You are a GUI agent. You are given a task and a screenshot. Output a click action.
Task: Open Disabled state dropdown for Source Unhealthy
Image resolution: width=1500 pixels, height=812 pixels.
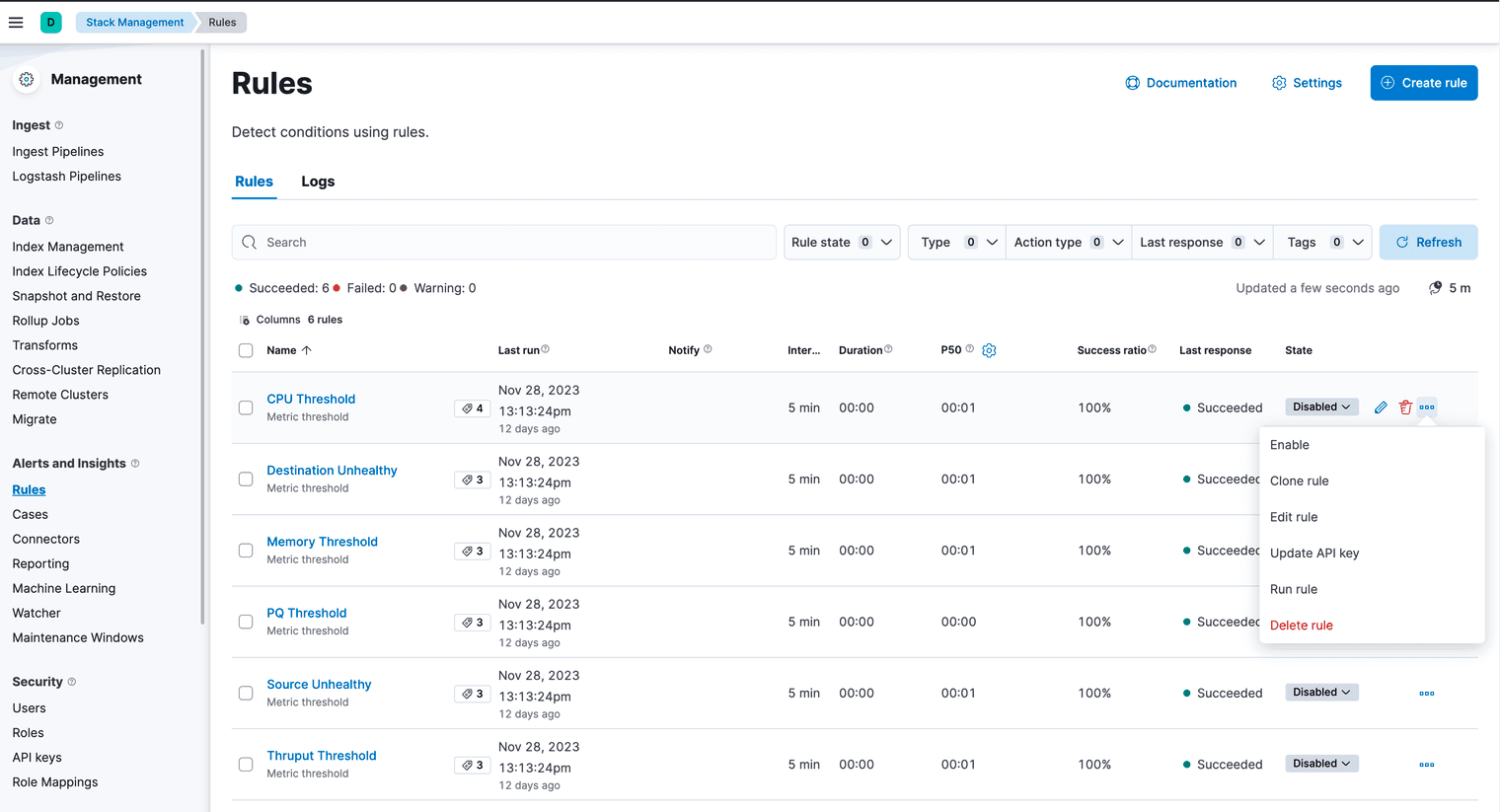coord(1321,693)
